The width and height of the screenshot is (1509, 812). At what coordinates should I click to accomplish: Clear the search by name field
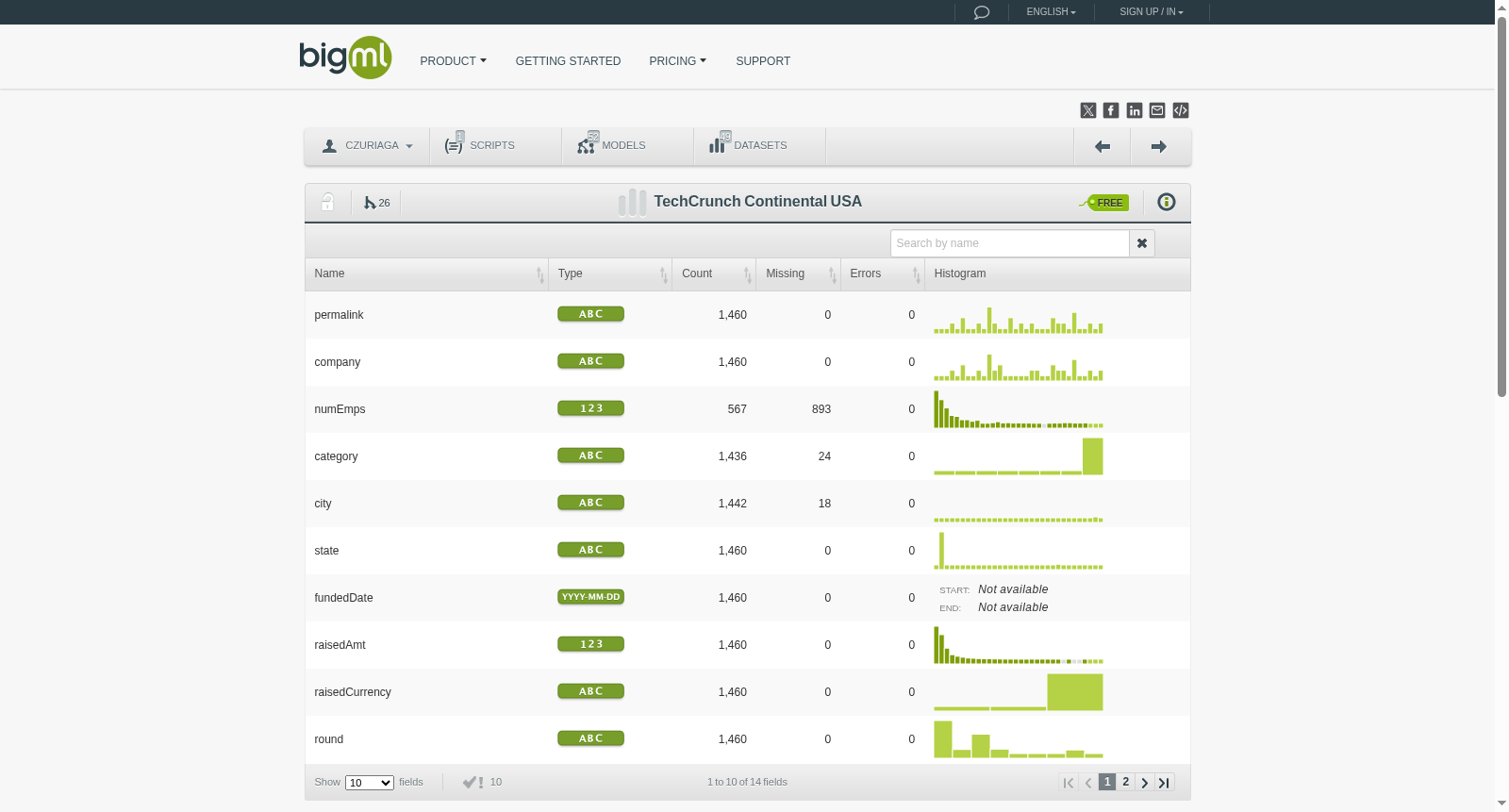[x=1142, y=243]
